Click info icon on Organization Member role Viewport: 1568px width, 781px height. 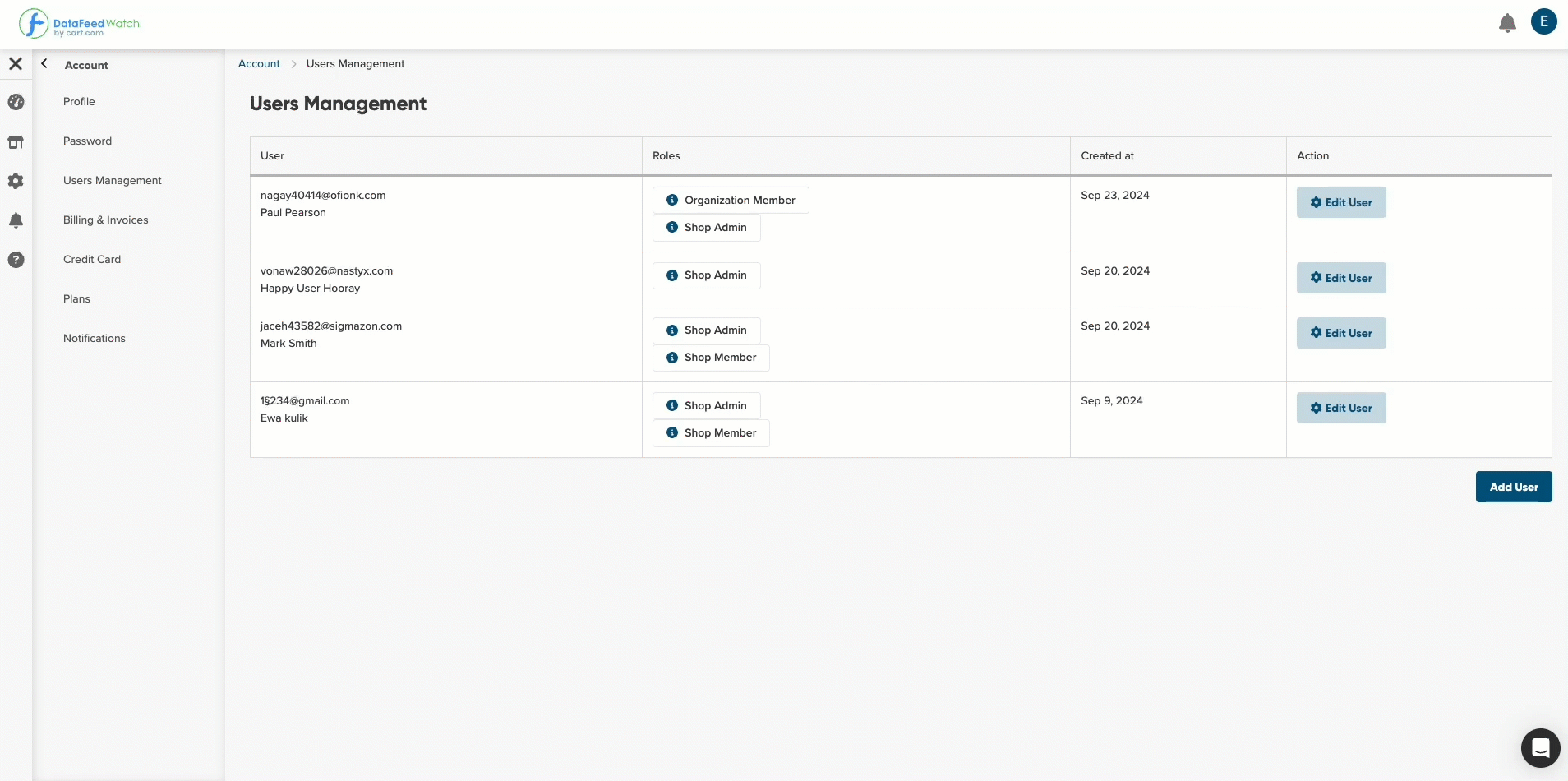(672, 200)
